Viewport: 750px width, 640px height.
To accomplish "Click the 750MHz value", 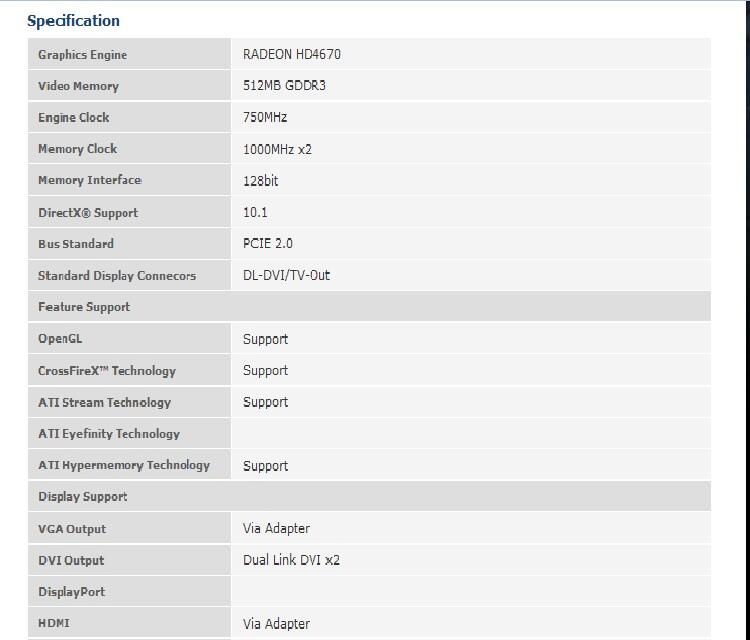I will point(265,117).
